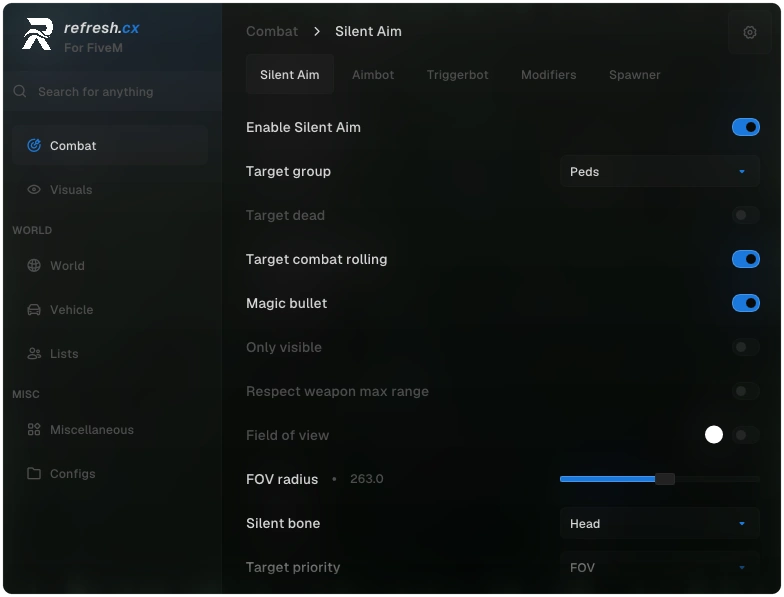Turn off Enable Silent Aim switch
The height and width of the screenshot is (597, 784).
click(746, 127)
